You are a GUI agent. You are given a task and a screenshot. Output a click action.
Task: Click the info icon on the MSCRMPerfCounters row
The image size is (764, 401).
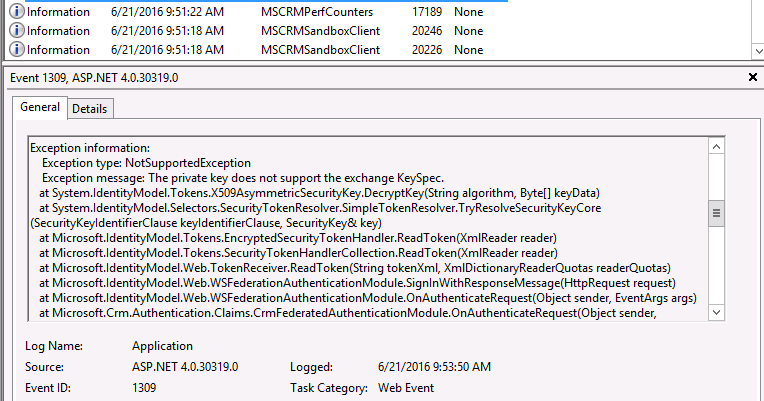(x=17, y=11)
